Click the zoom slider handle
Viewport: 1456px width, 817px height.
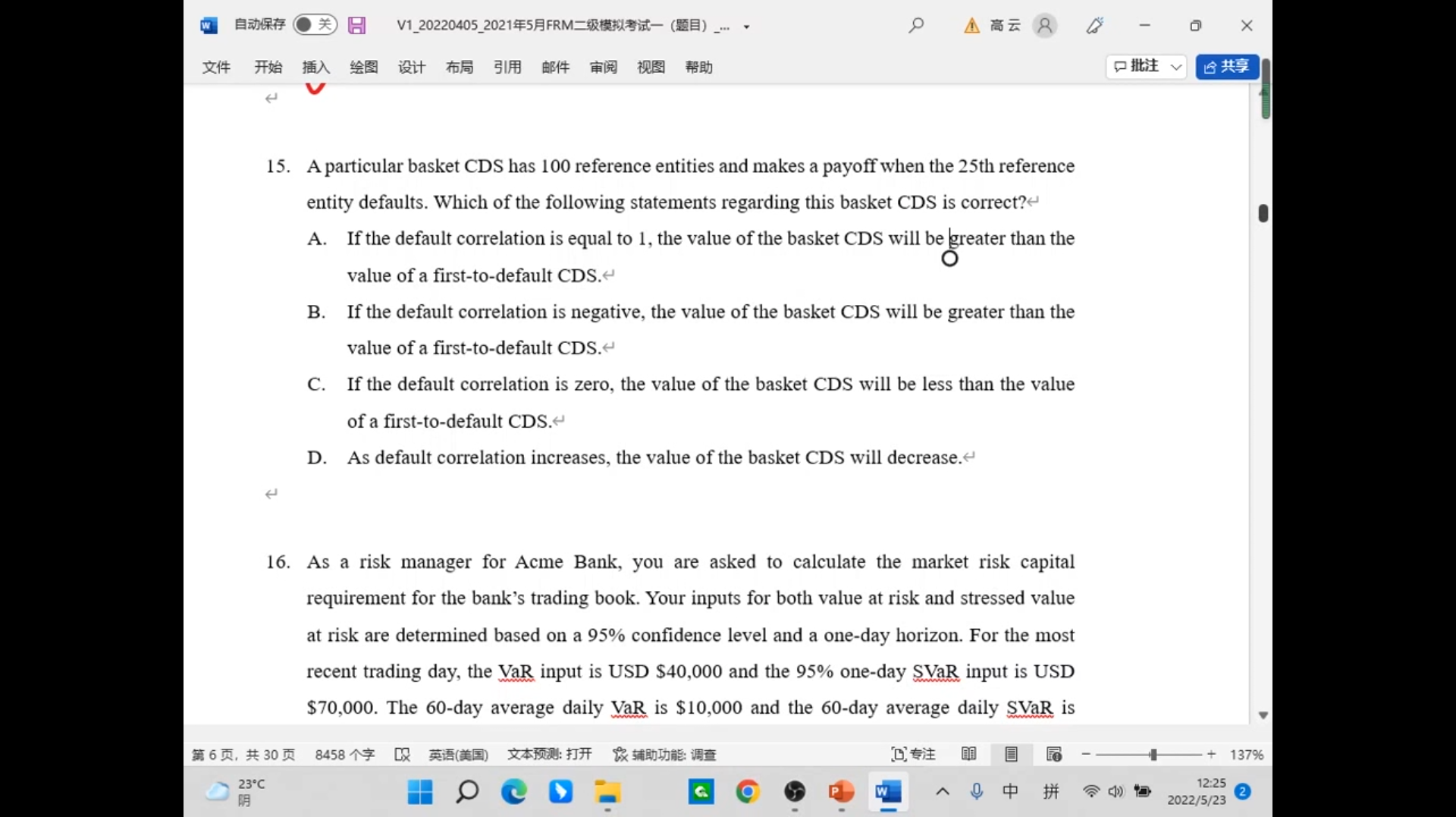1153,754
